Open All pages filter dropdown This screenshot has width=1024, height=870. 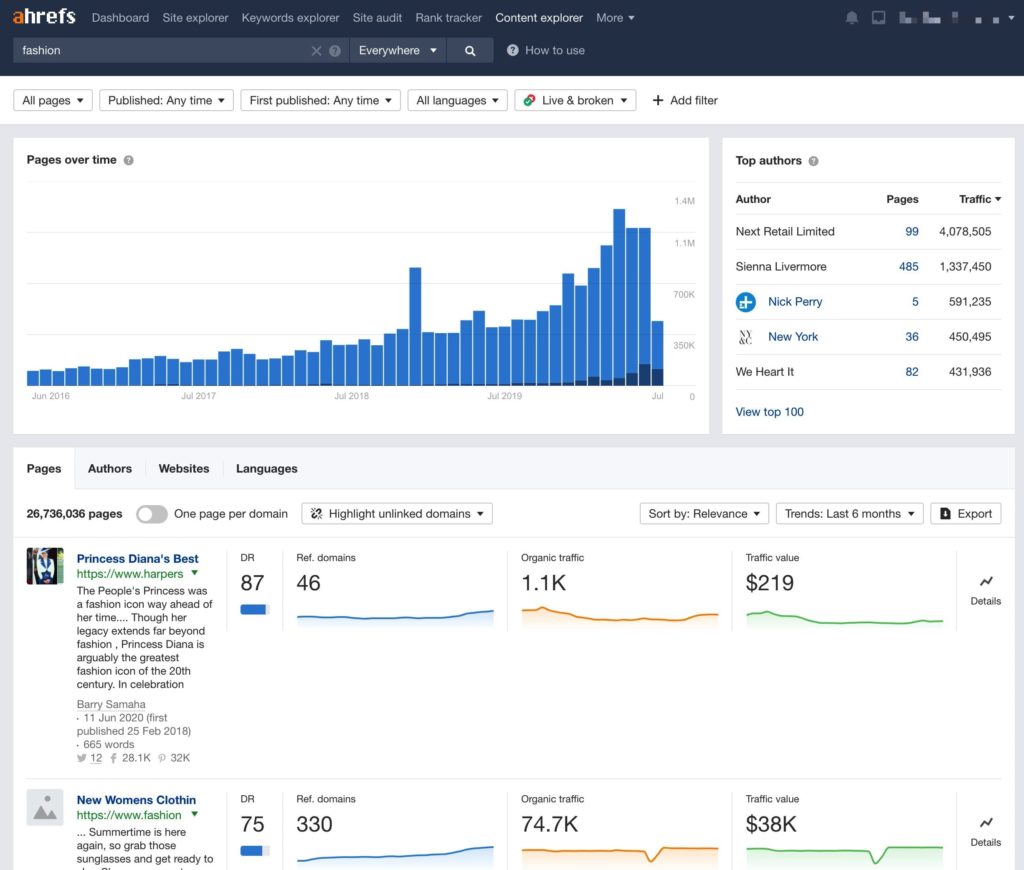tap(53, 100)
